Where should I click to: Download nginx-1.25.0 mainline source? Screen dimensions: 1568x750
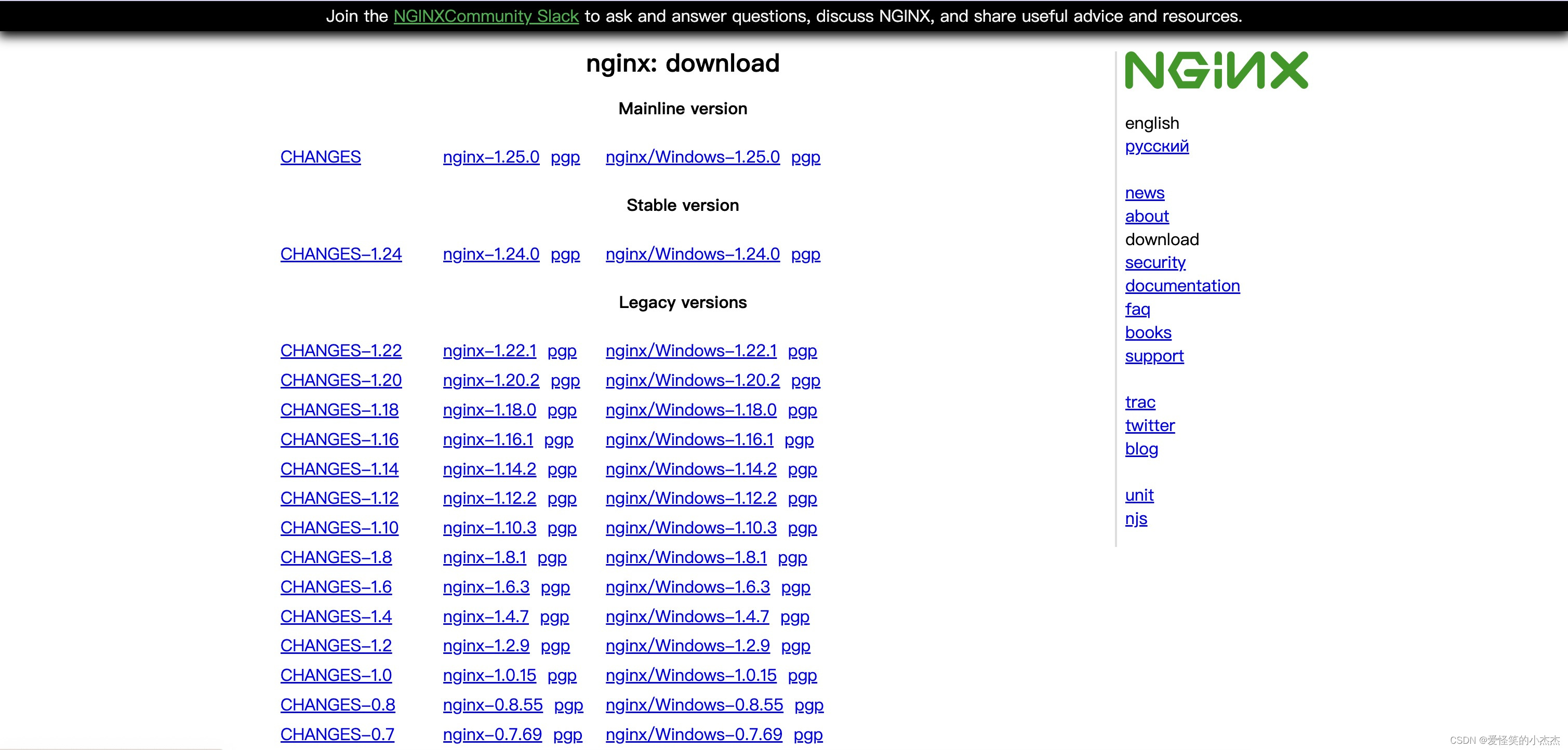490,157
